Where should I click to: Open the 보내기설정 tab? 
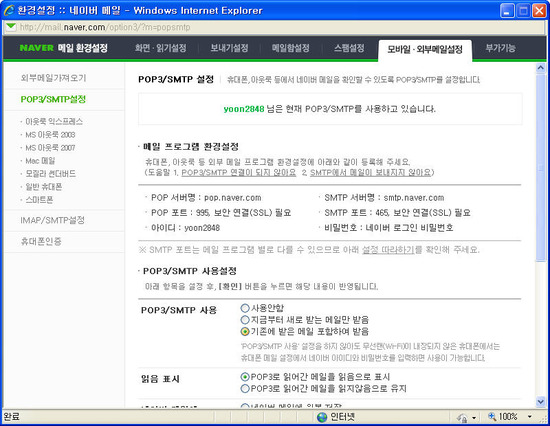pyautogui.click(x=229, y=48)
